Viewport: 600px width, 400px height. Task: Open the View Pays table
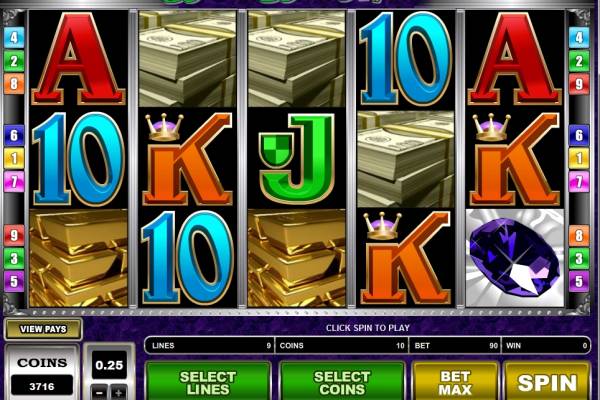pos(43,329)
